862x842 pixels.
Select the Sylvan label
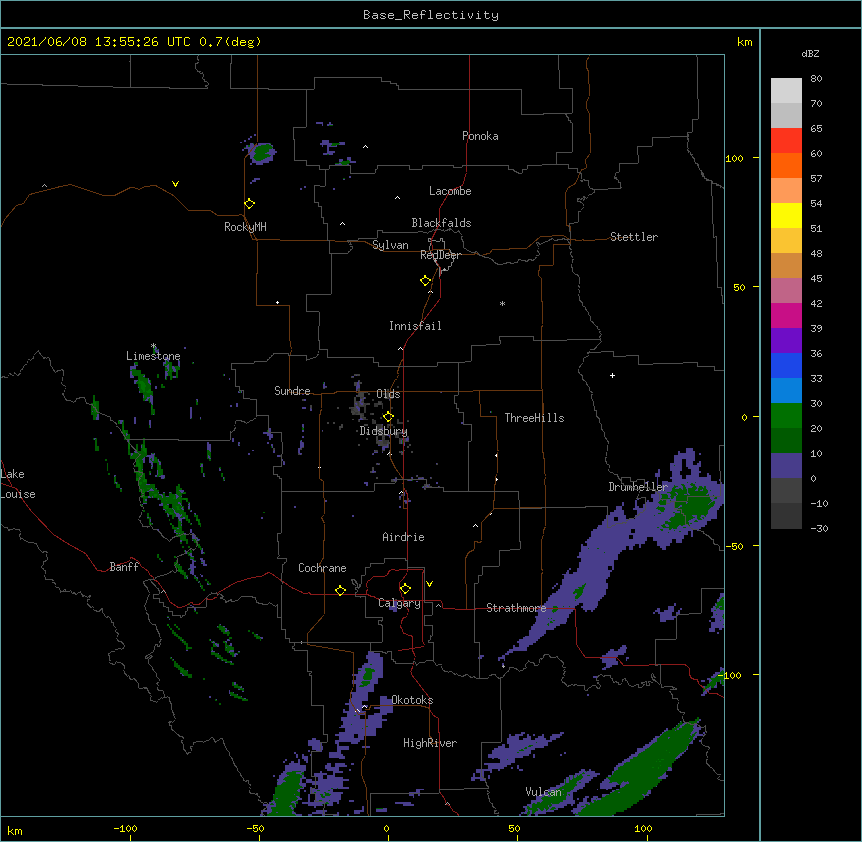390,245
